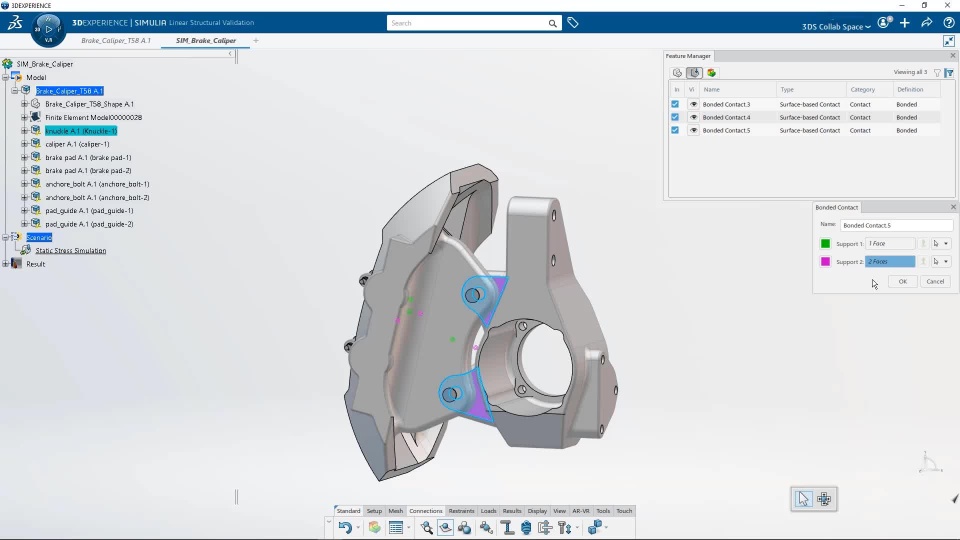960x540 pixels.
Task: Click the Undo arrow in bottom toolbar
Action: point(345,527)
